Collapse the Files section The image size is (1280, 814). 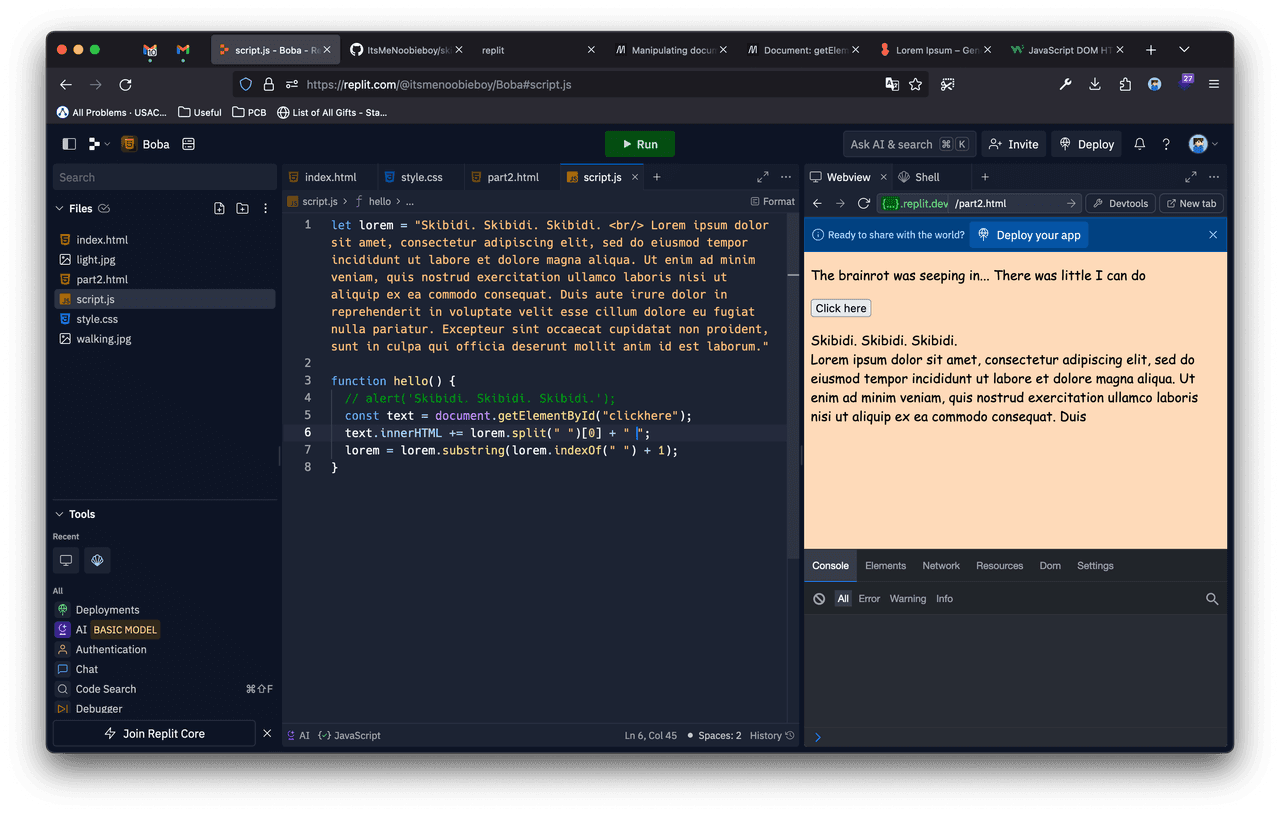pos(59,209)
